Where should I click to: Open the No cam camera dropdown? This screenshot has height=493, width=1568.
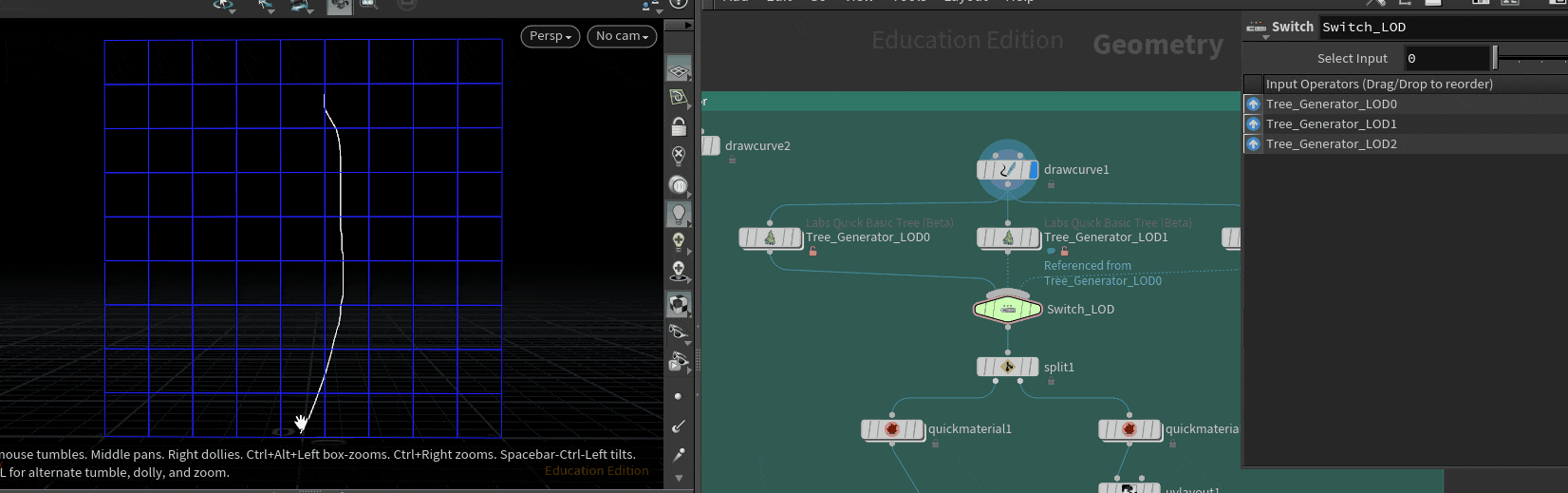[622, 36]
